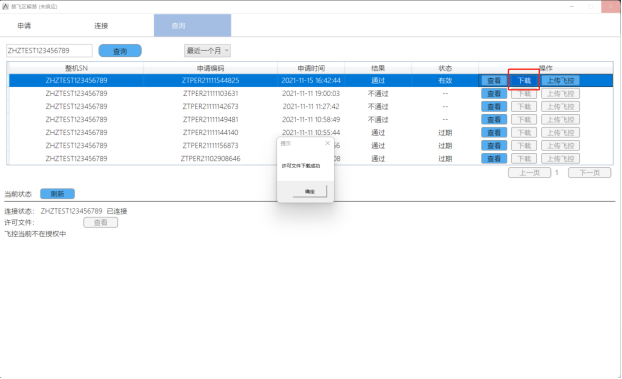
Task: Click the 整机SN column header
Action: click(x=76, y=68)
